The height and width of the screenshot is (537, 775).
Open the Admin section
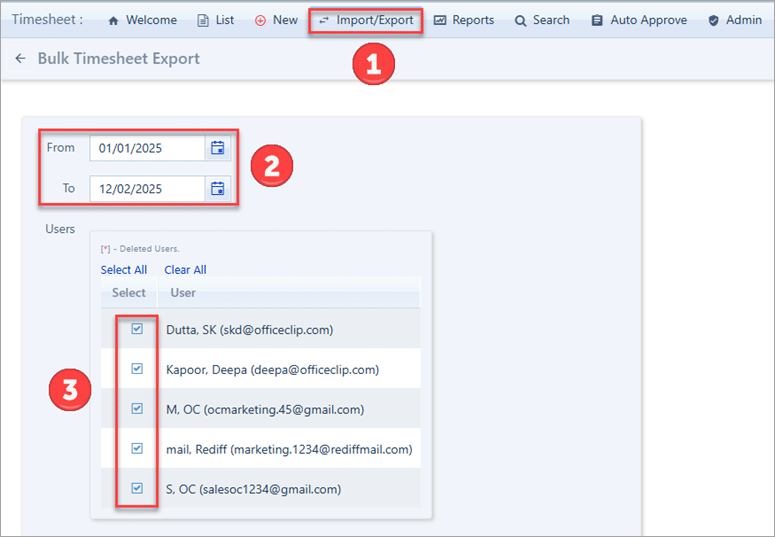click(x=735, y=20)
